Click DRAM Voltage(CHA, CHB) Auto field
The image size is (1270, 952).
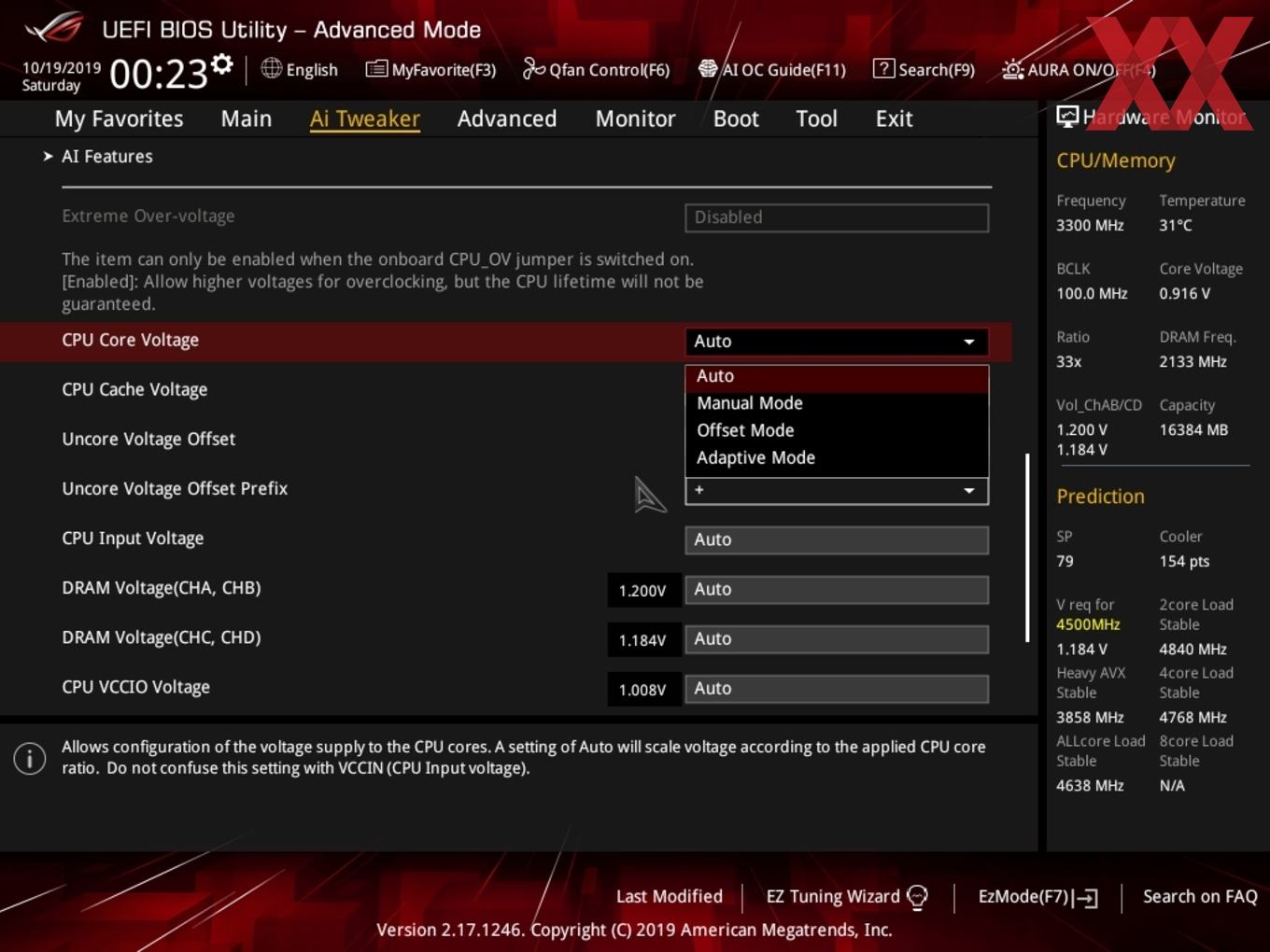click(x=837, y=589)
